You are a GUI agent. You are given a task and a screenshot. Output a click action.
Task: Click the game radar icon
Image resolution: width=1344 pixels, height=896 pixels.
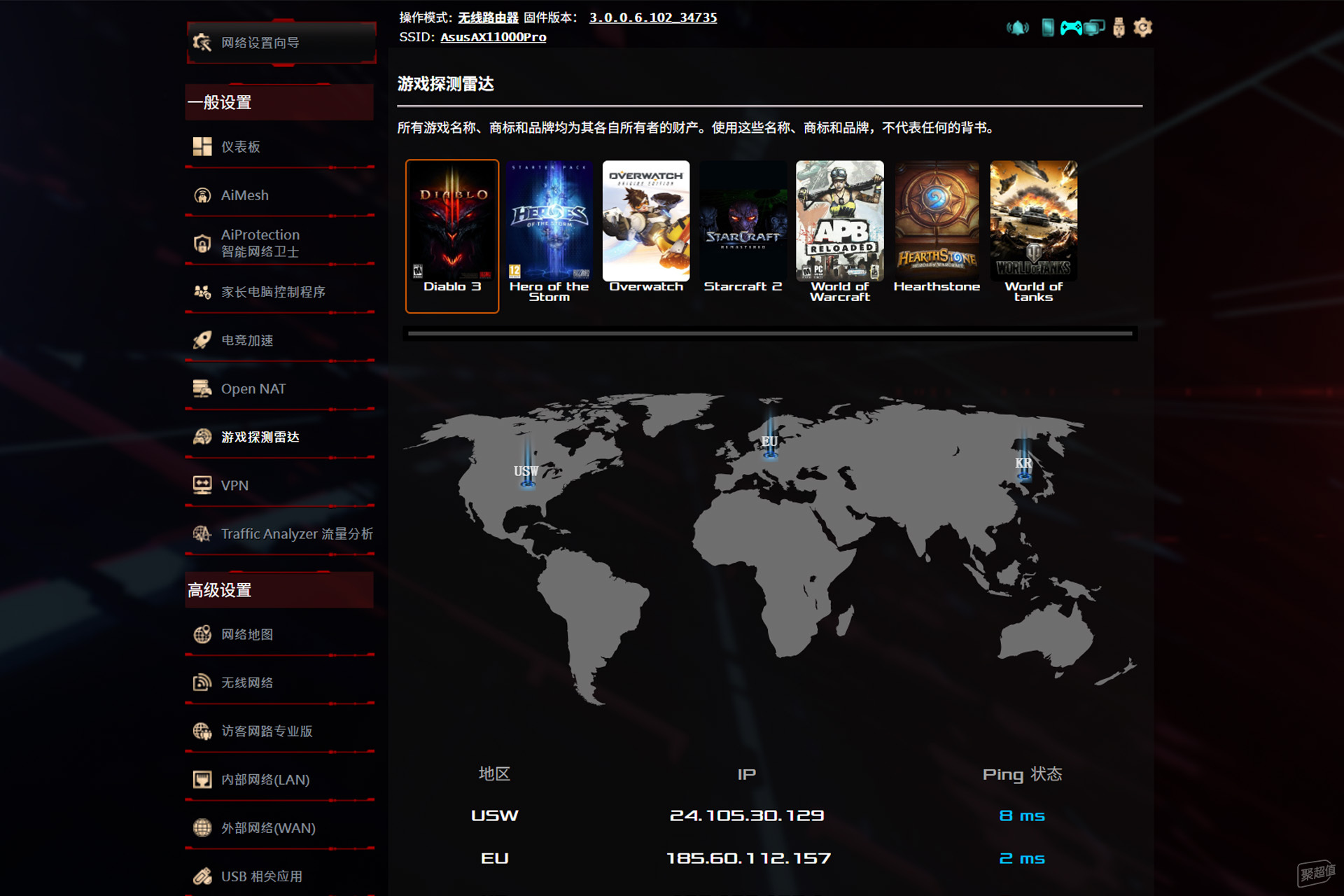[x=202, y=437]
